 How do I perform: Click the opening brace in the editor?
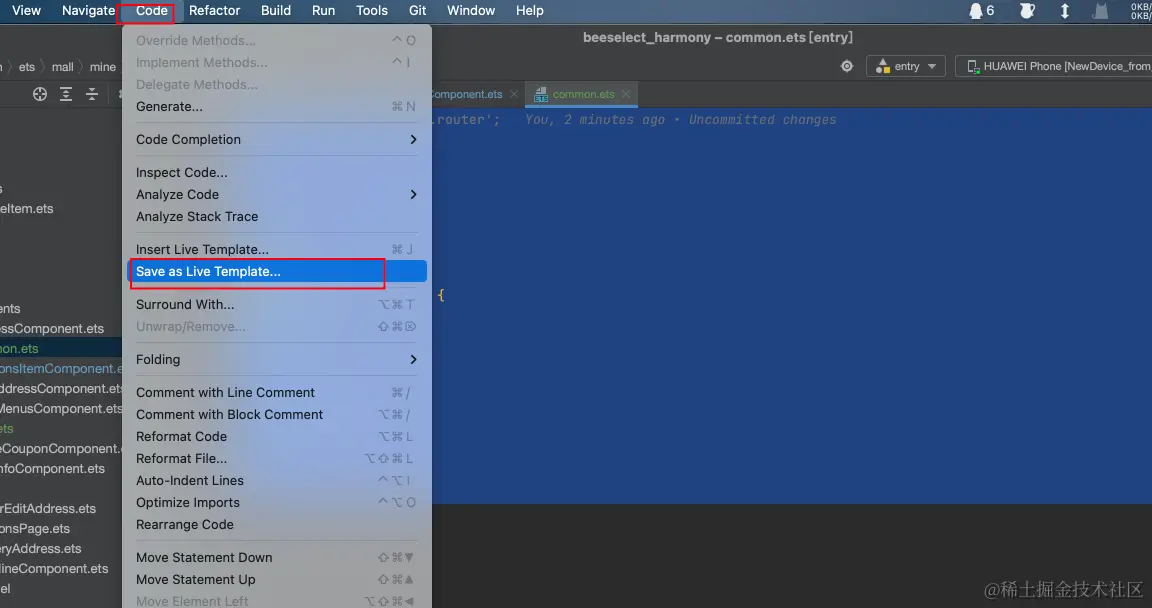click(441, 294)
